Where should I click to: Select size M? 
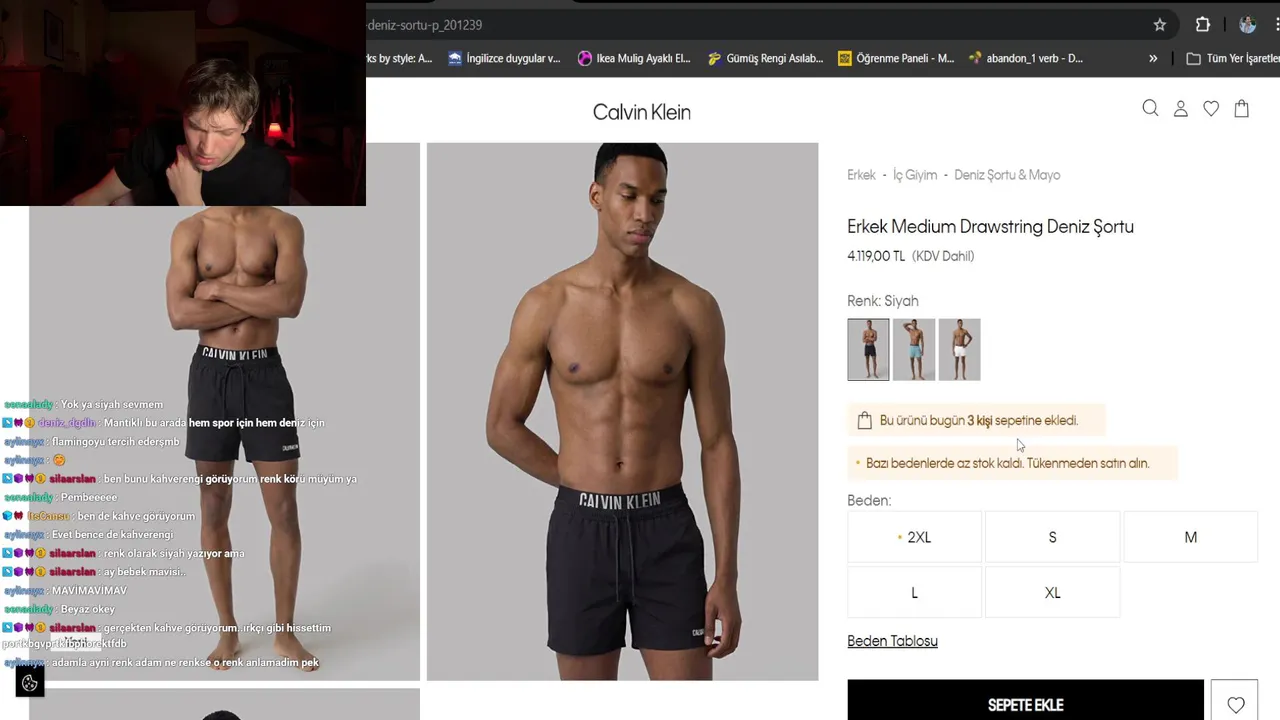click(1190, 537)
